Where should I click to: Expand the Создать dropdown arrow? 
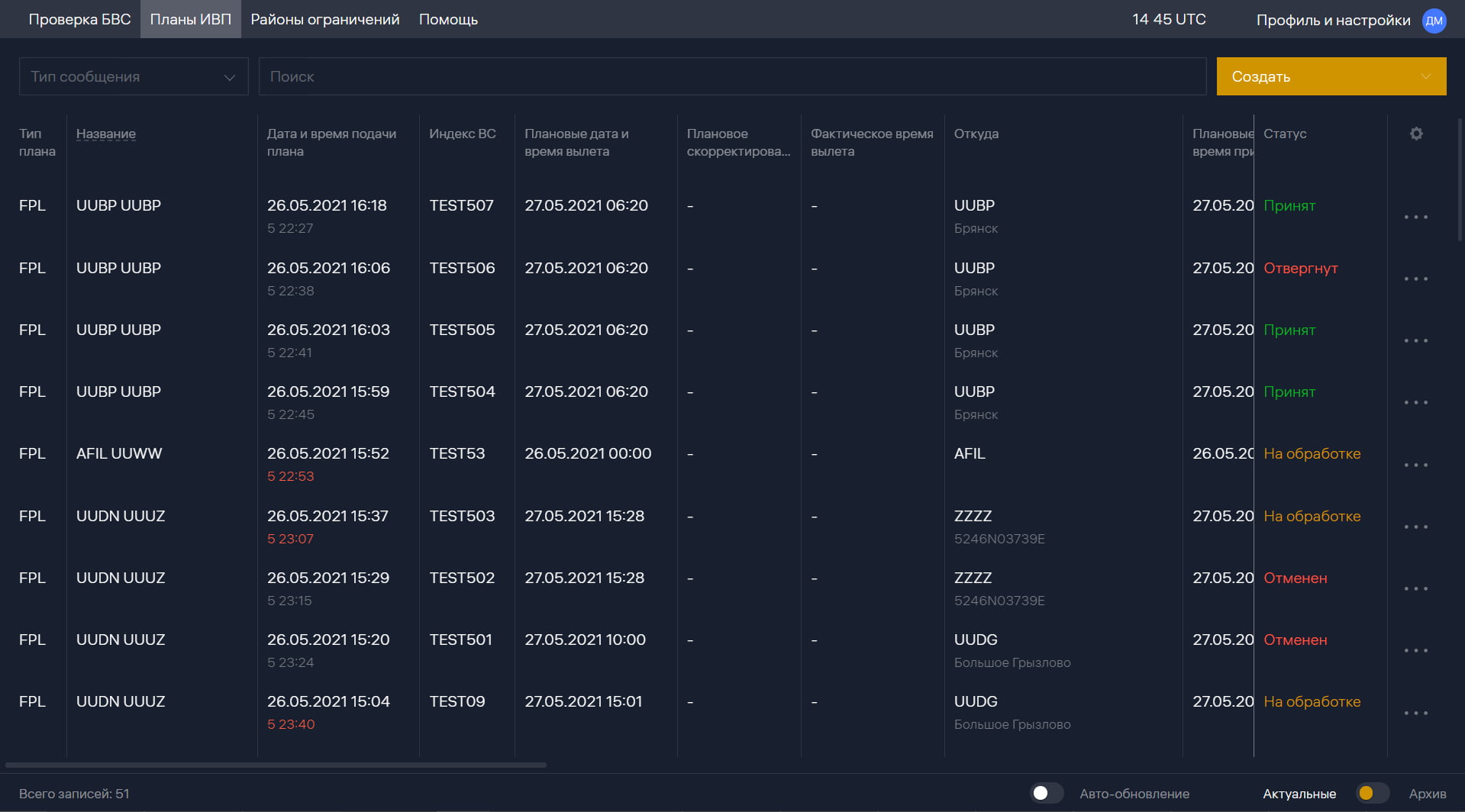[x=1425, y=77]
